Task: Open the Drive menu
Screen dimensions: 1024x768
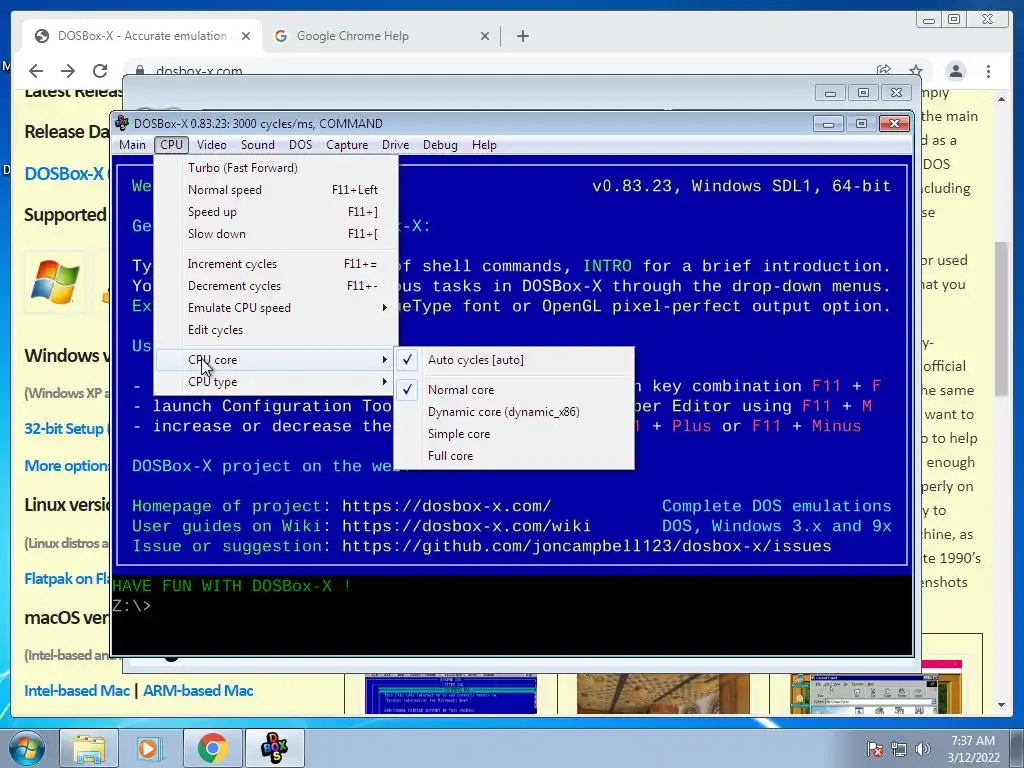Action: pyautogui.click(x=395, y=145)
